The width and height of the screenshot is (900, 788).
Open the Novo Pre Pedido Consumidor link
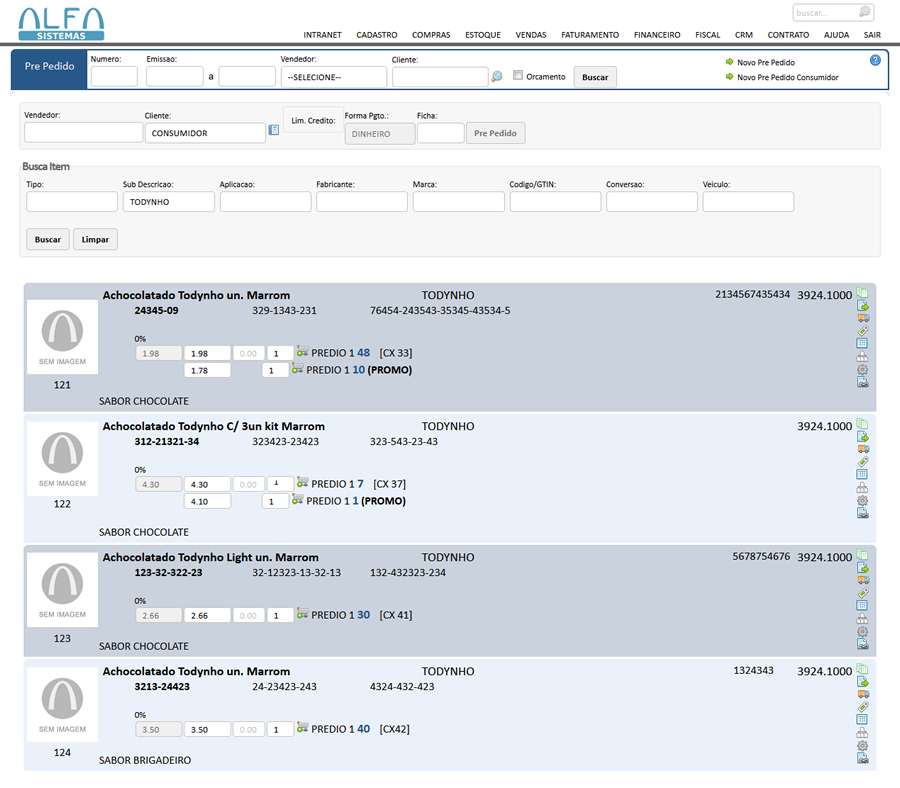[x=788, y=77]
